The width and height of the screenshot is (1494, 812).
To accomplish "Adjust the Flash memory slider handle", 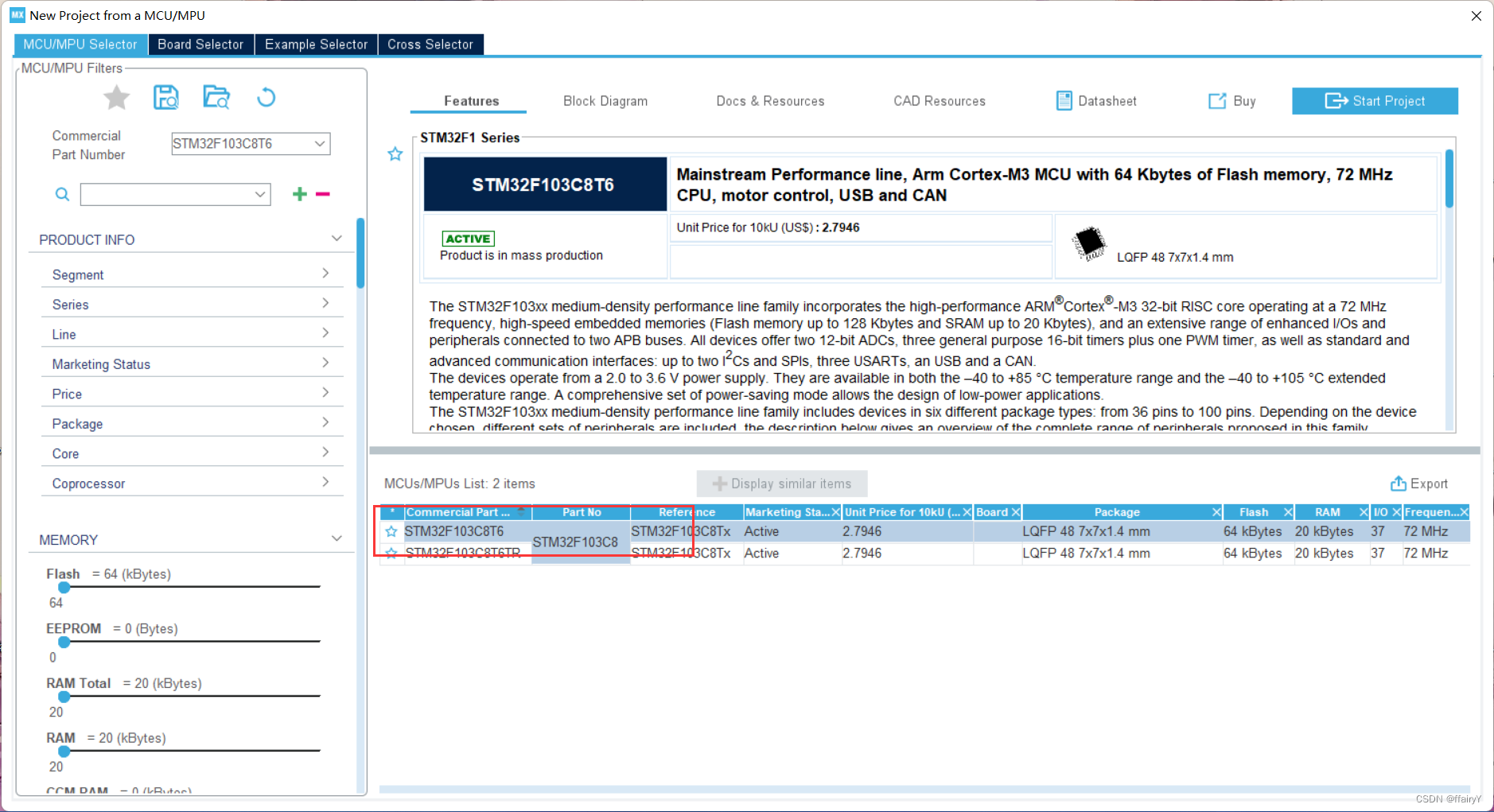I will pyautogui.click(x=64, y=587).
